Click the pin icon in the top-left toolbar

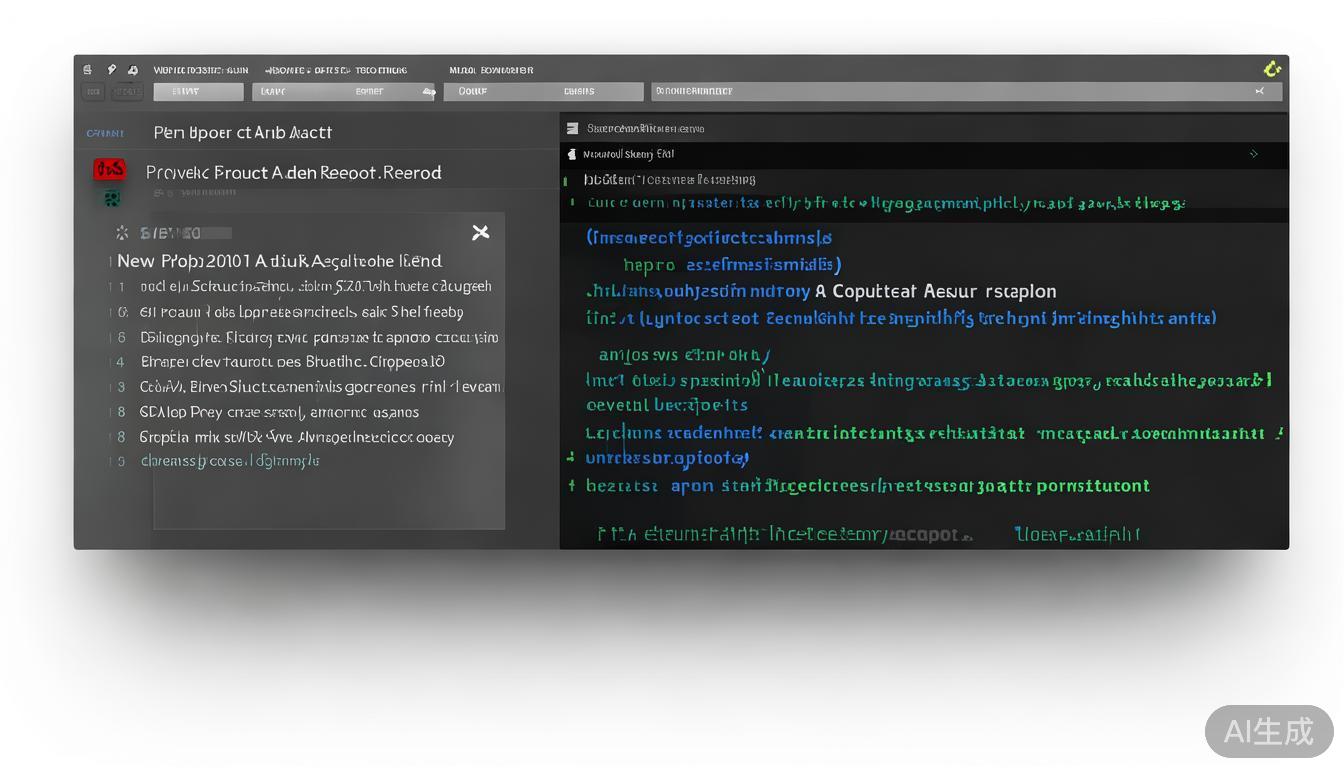point(111,70)
